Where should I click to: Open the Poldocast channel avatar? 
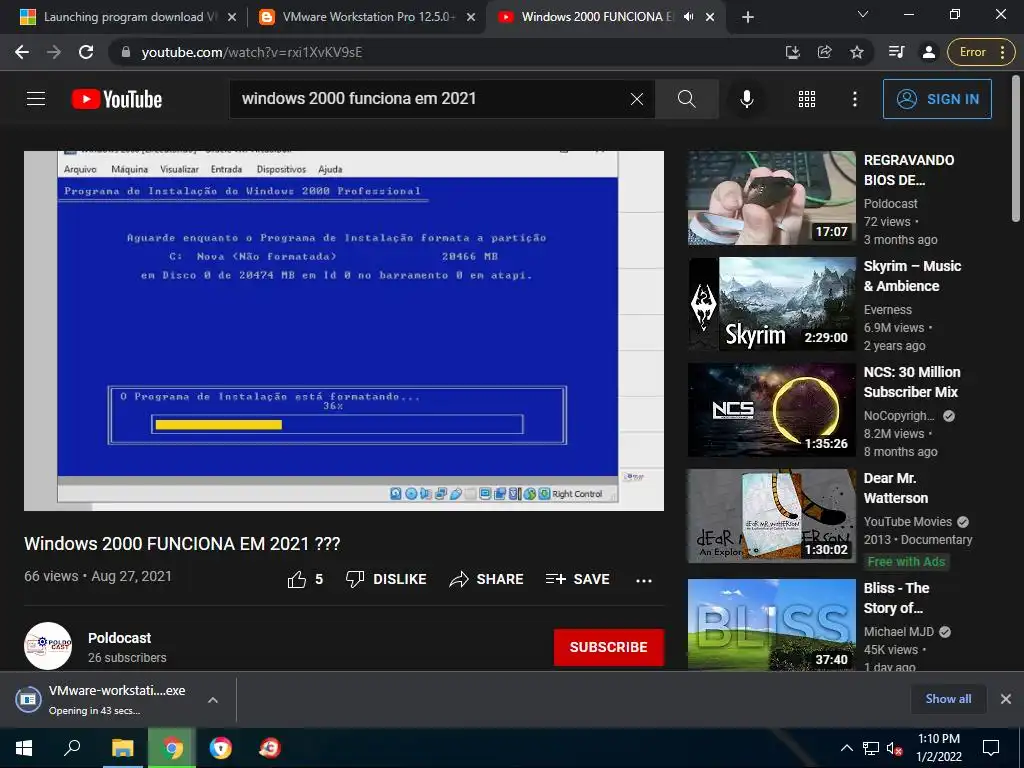48,646
